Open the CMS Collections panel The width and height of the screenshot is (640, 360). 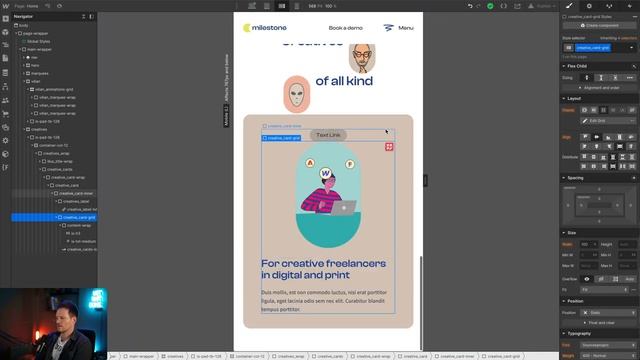[x=5, y=73]
